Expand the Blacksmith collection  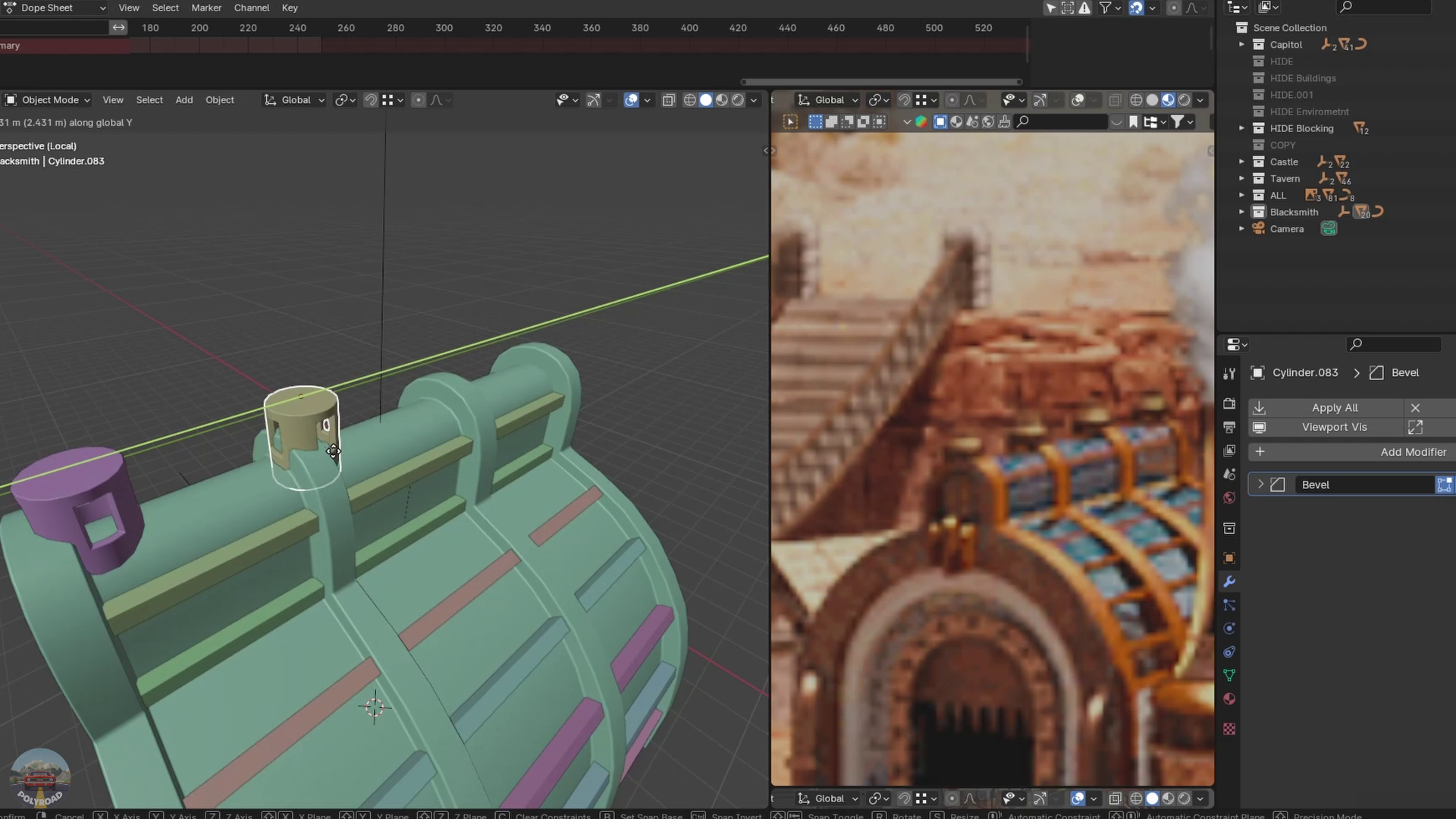click(x=1241, y=212)
